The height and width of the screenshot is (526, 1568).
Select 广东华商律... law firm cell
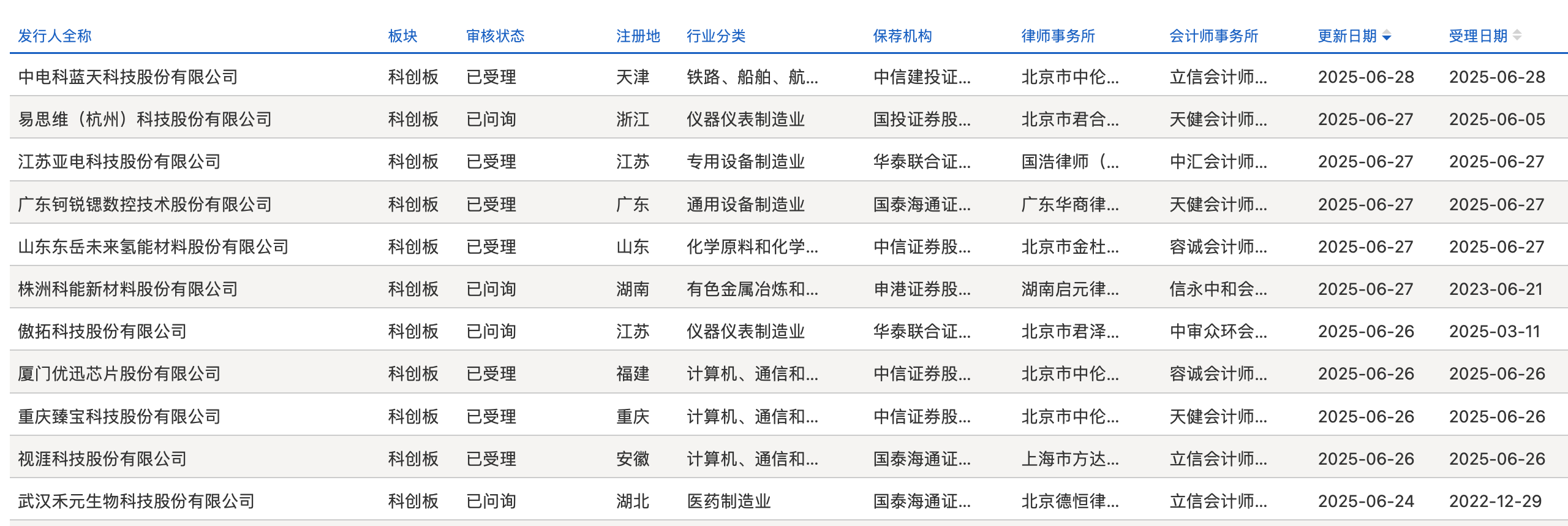pyautogui.click(x=1070, y=205)
